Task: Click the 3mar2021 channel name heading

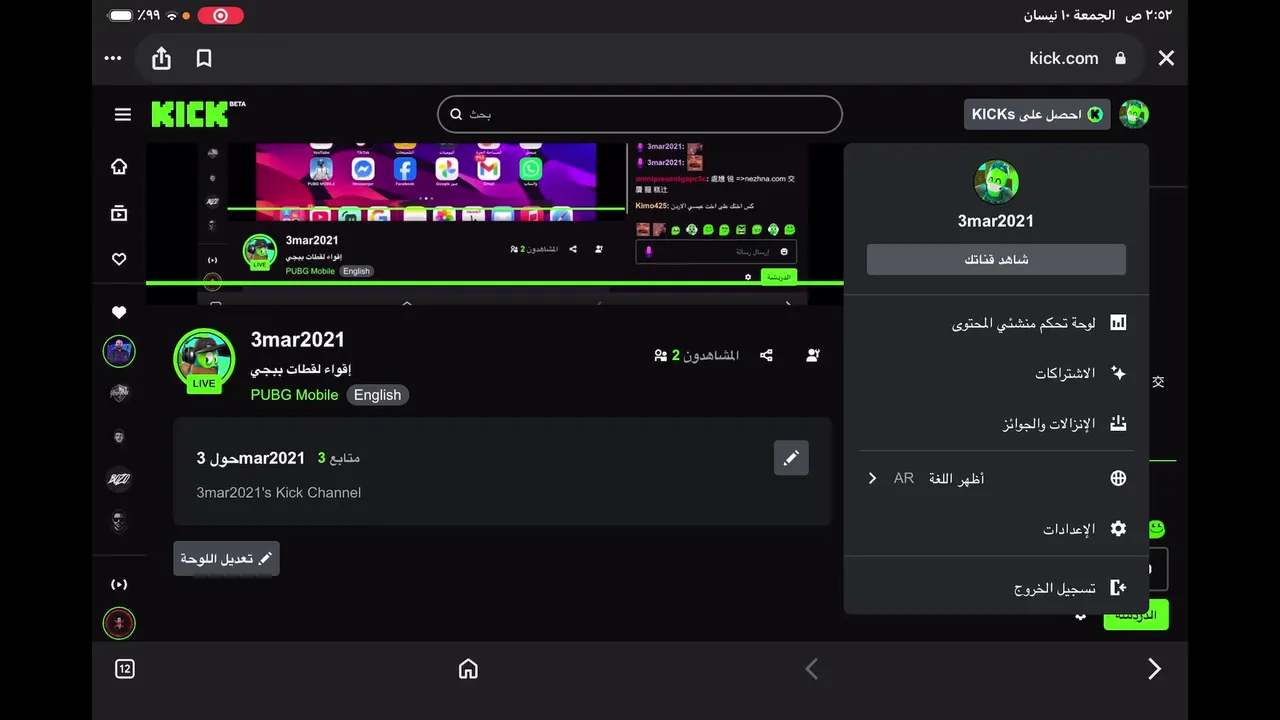Action: coord(298,340)
